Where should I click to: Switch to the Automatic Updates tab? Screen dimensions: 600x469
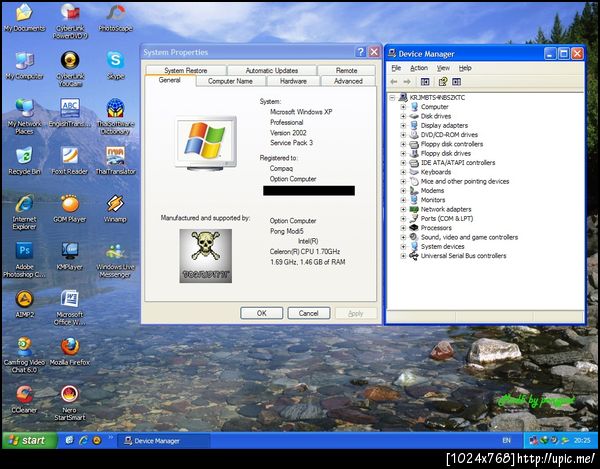(272, 70)
